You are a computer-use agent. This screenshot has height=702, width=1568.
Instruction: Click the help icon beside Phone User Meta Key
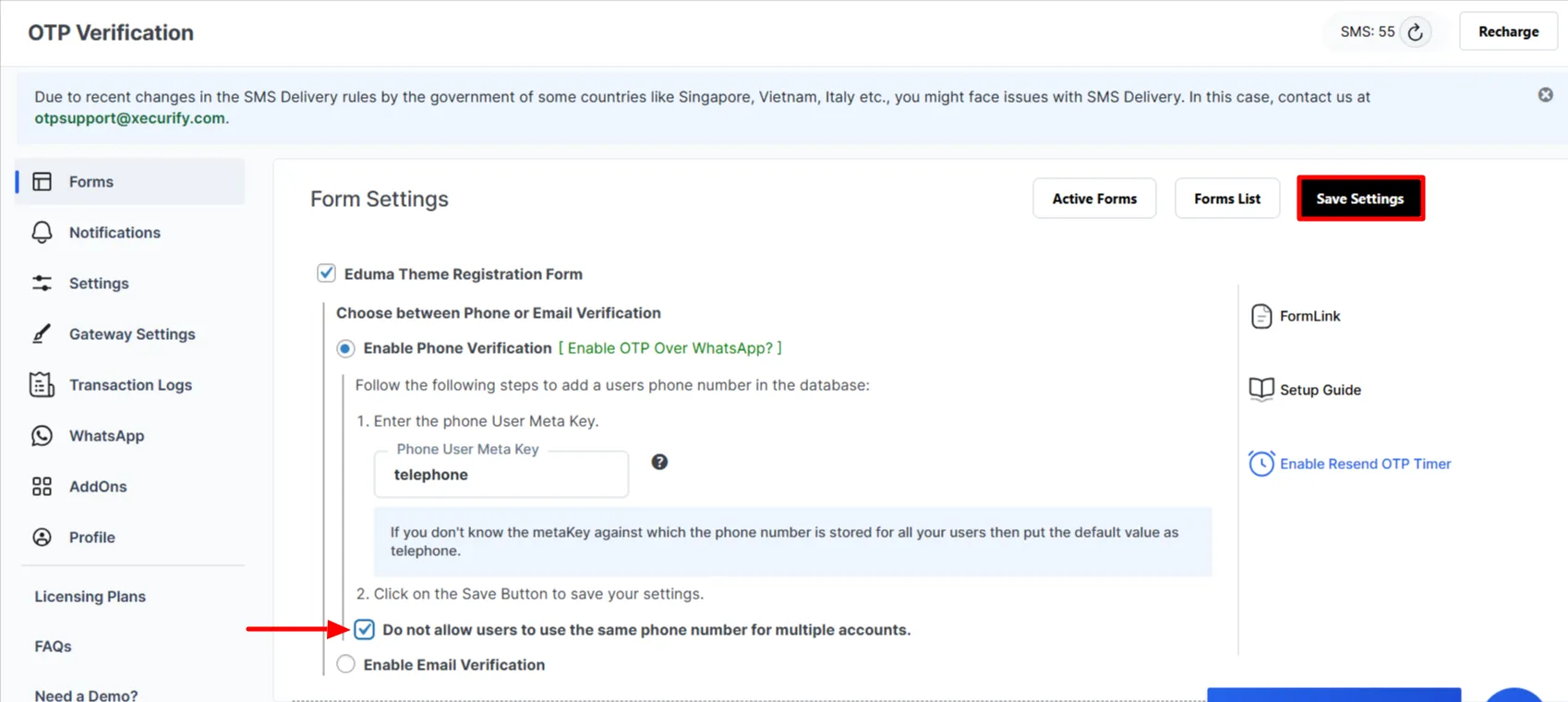(659, 461)
